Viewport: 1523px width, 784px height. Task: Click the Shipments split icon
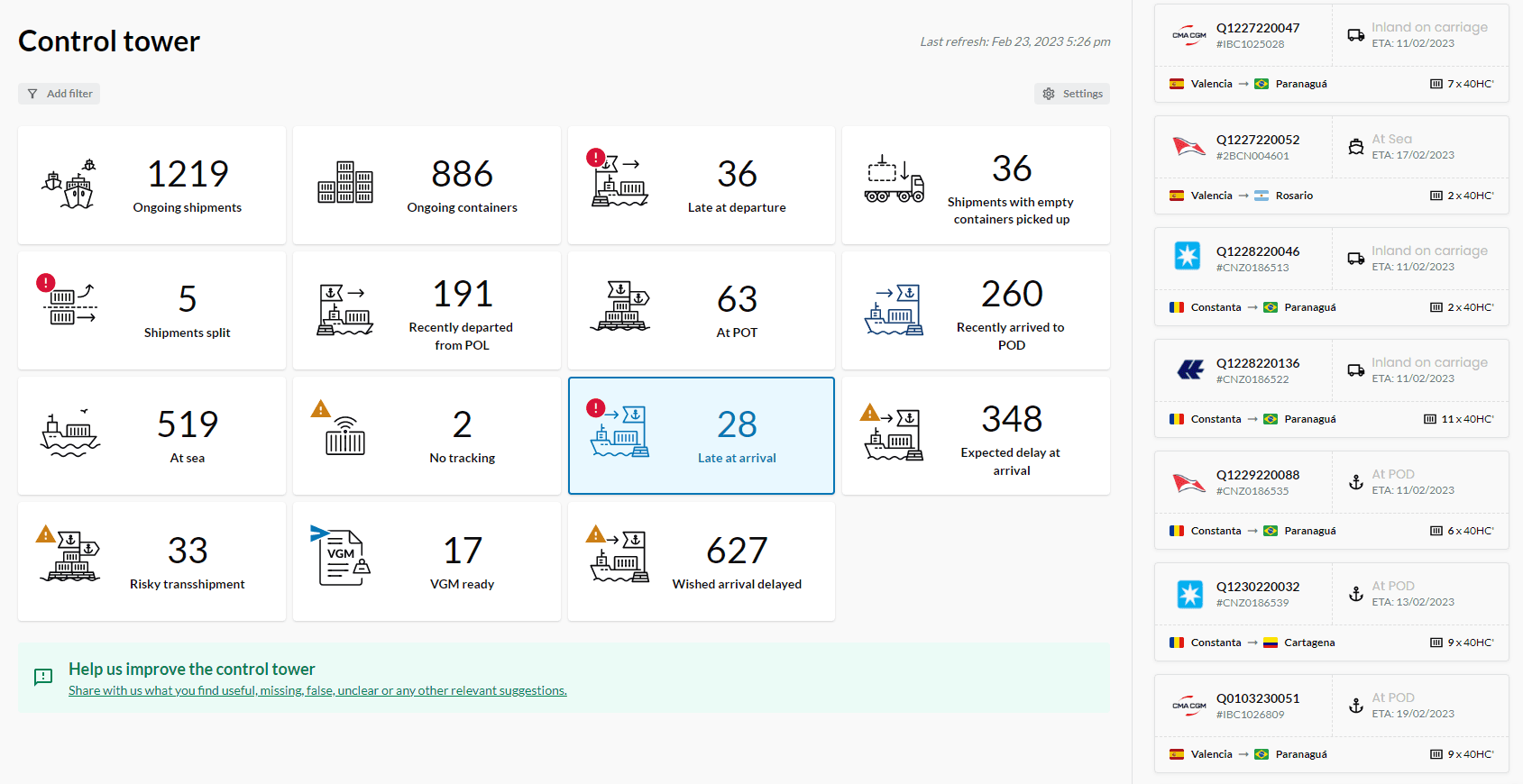tap(69, 304)
